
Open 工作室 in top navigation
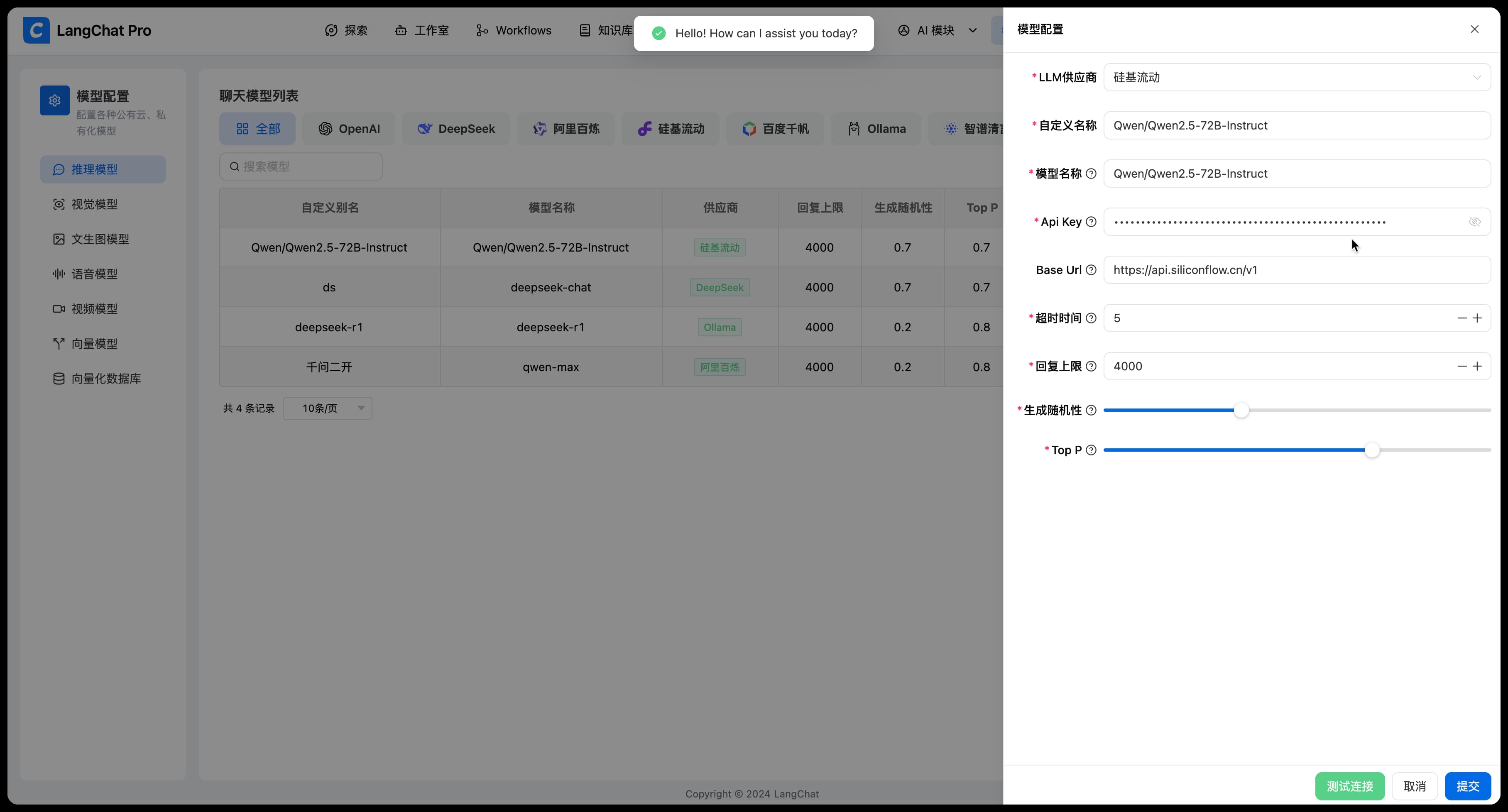422,30
